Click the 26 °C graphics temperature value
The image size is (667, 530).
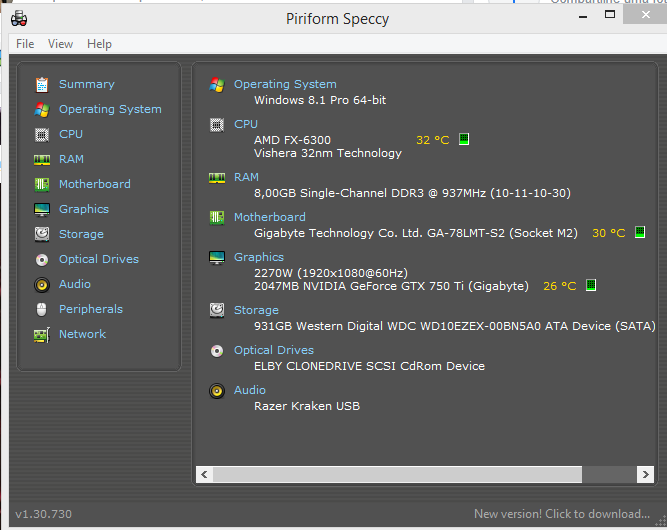(x=559, y=286)
